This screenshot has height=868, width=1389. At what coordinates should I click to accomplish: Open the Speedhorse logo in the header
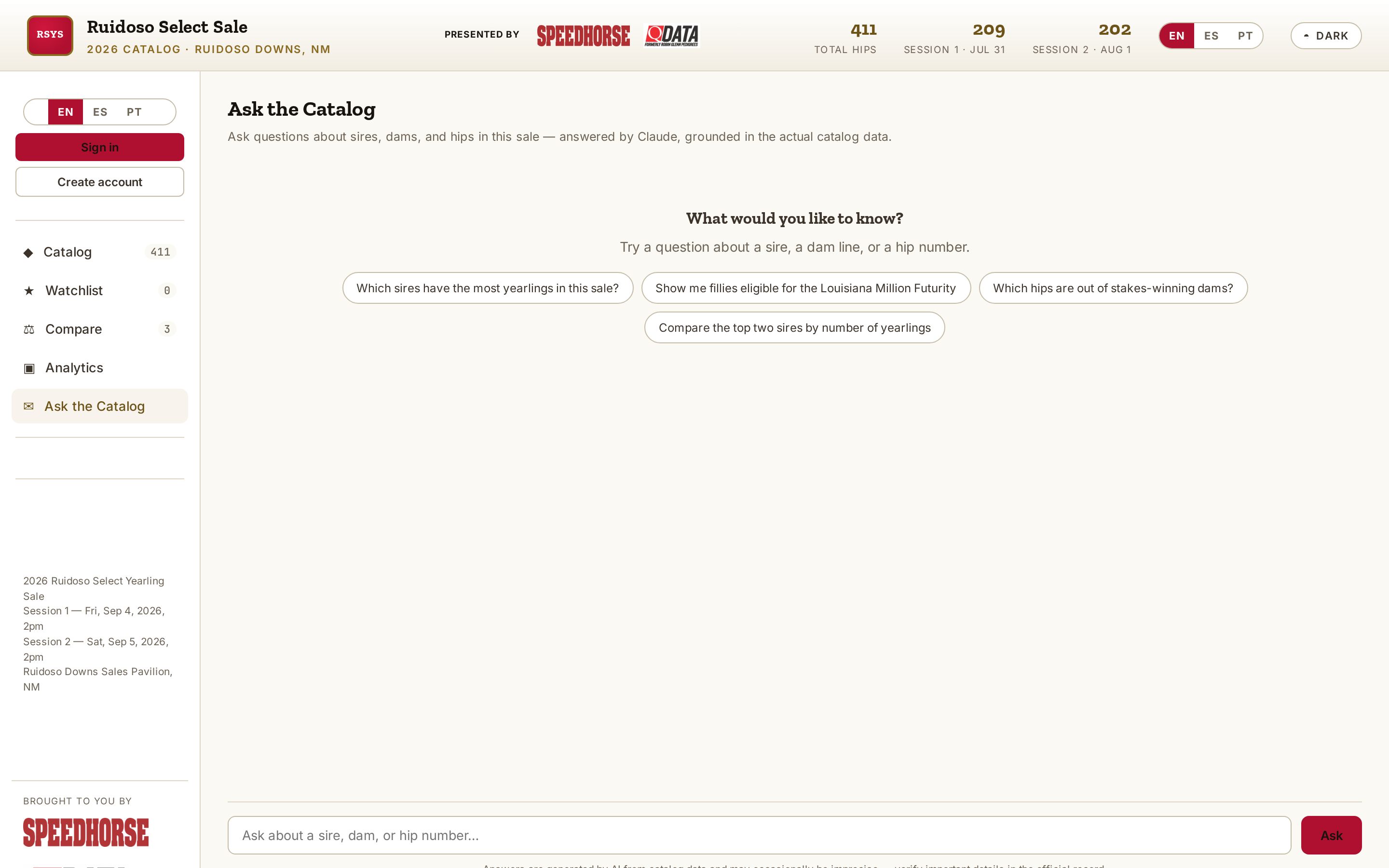pos(583,36)
